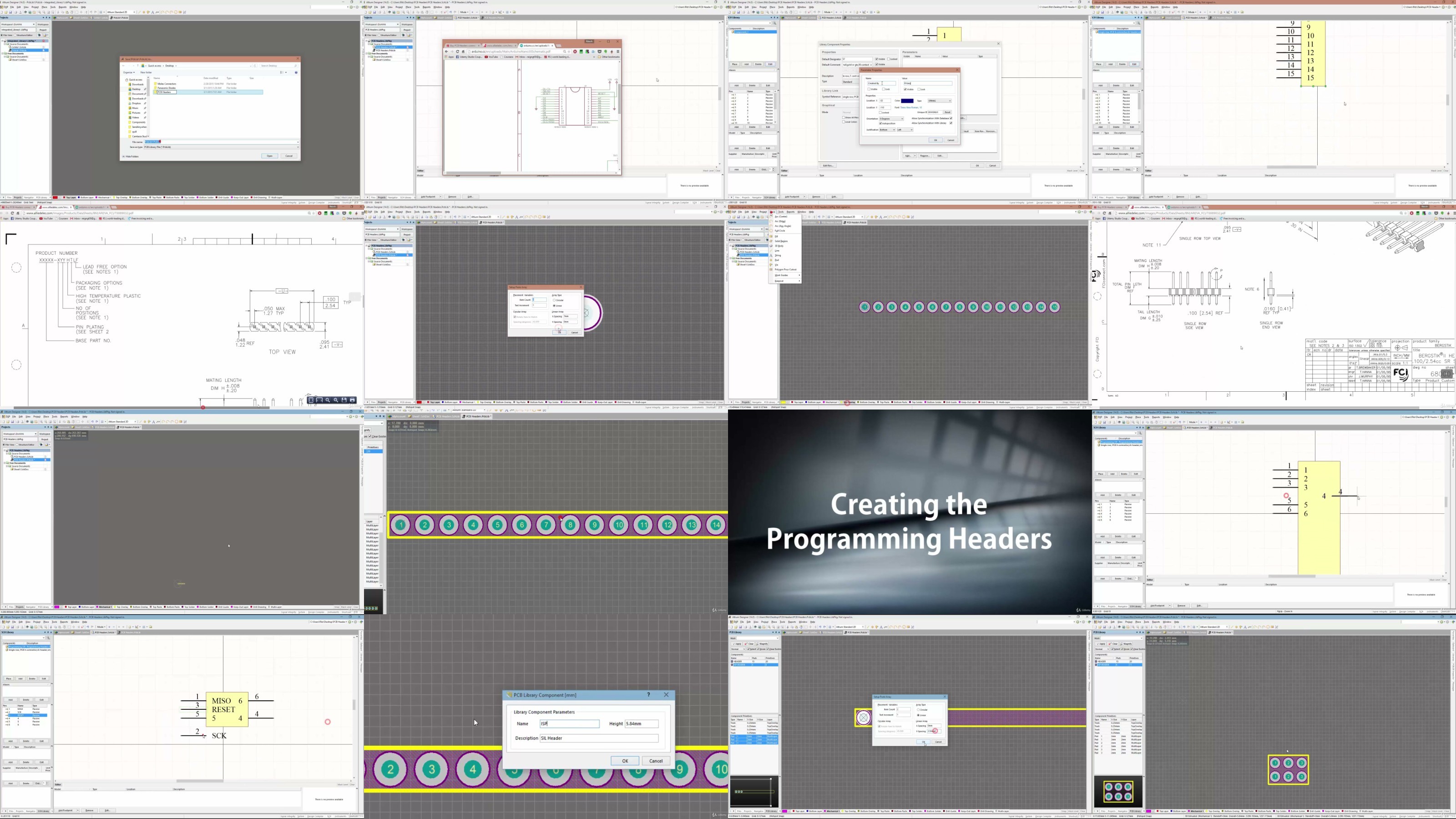This screenshot has height=819, width=1456.
Task: Choose Polygon Pour Cutout from the Place menu
Action: (x=786, y=270)
